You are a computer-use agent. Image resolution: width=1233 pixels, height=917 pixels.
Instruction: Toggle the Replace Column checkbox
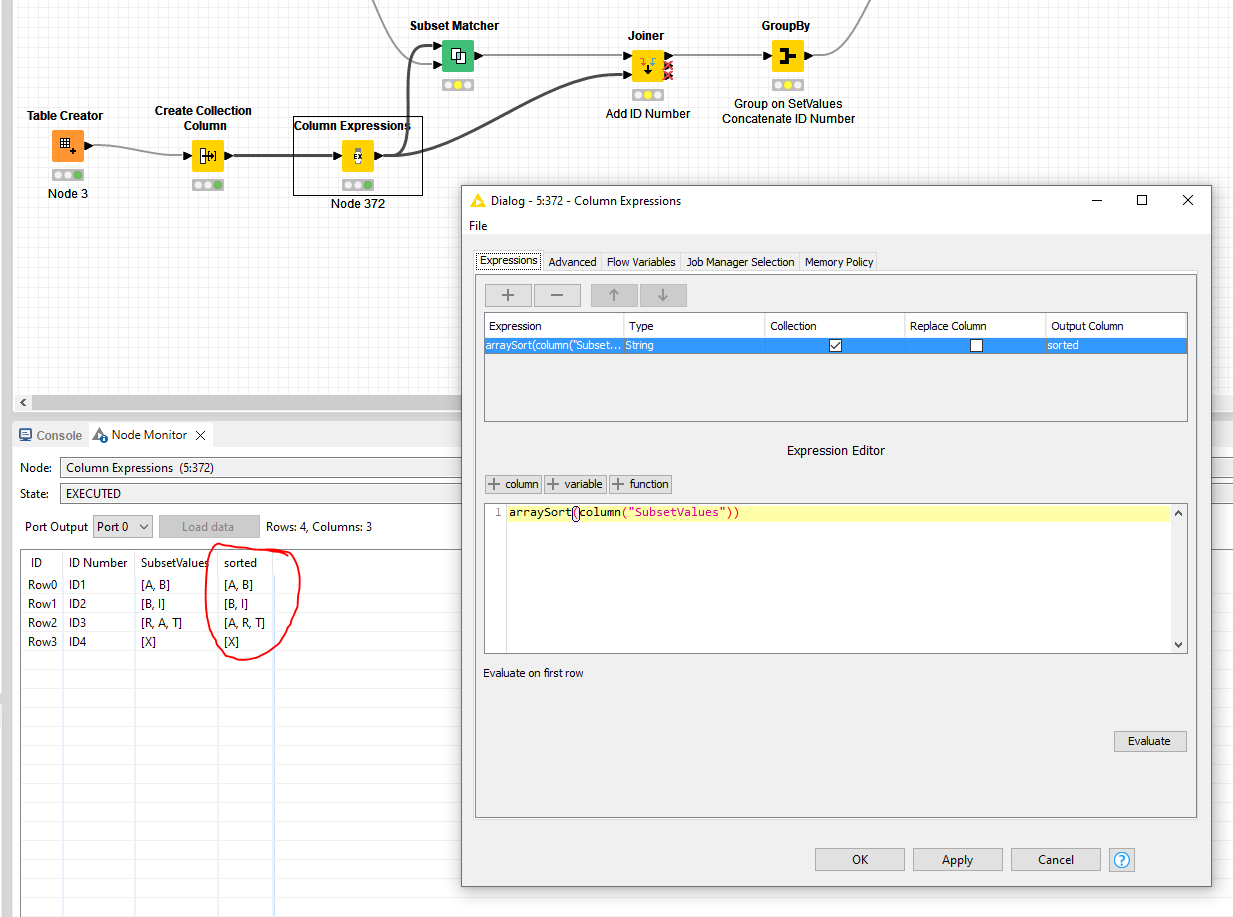point(976,345)
